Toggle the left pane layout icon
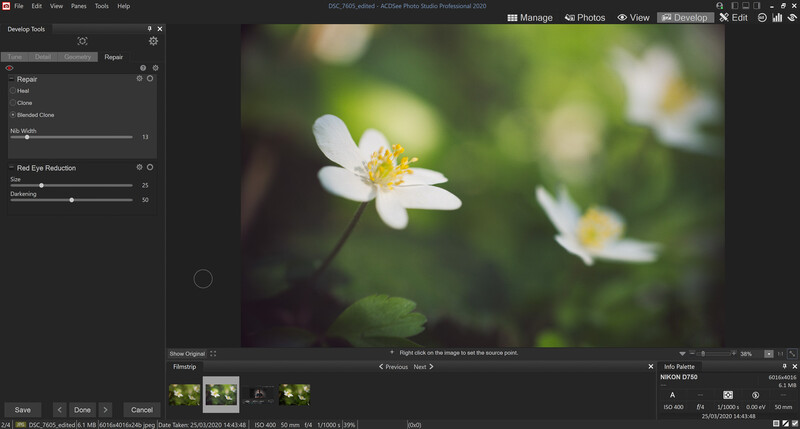Image resolution: width=800 pixels, height=429 pixels. click(x=735, y=6)
